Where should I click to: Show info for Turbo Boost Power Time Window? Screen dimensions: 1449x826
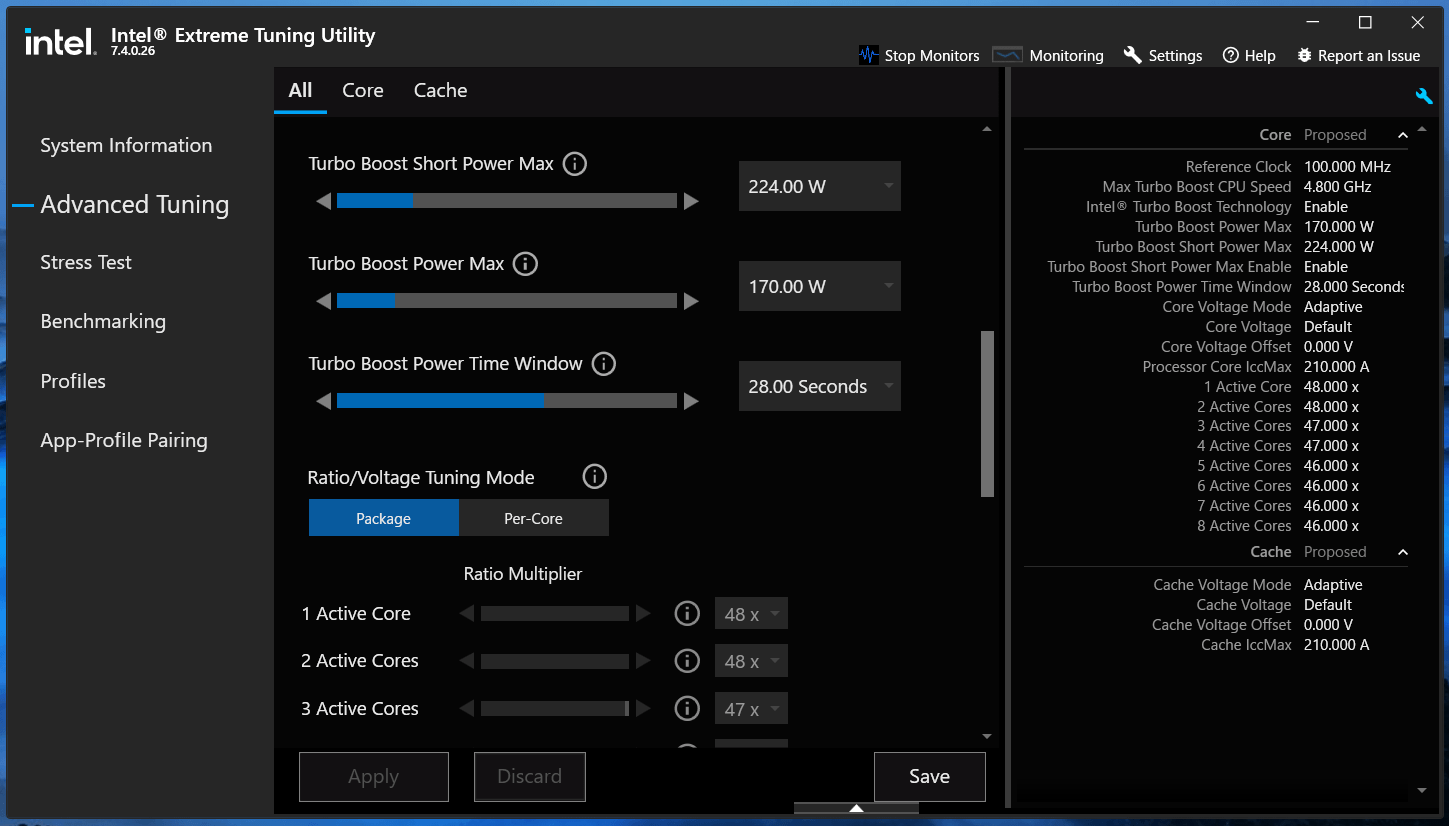pos(604,364)
